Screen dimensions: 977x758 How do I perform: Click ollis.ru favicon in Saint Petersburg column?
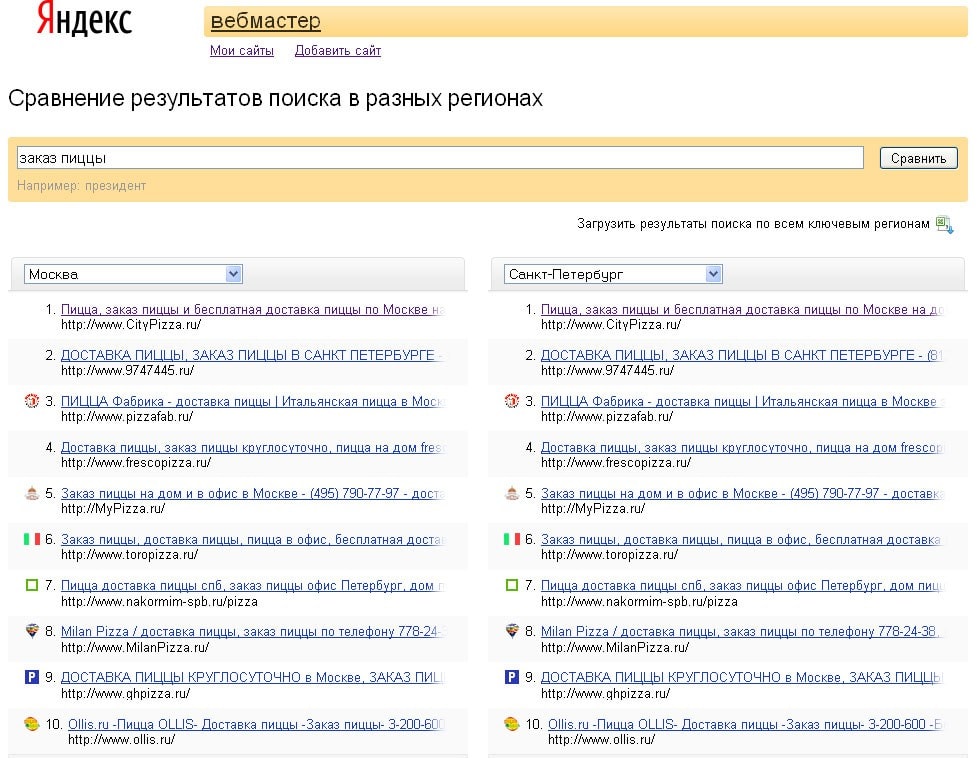(512, 724)
